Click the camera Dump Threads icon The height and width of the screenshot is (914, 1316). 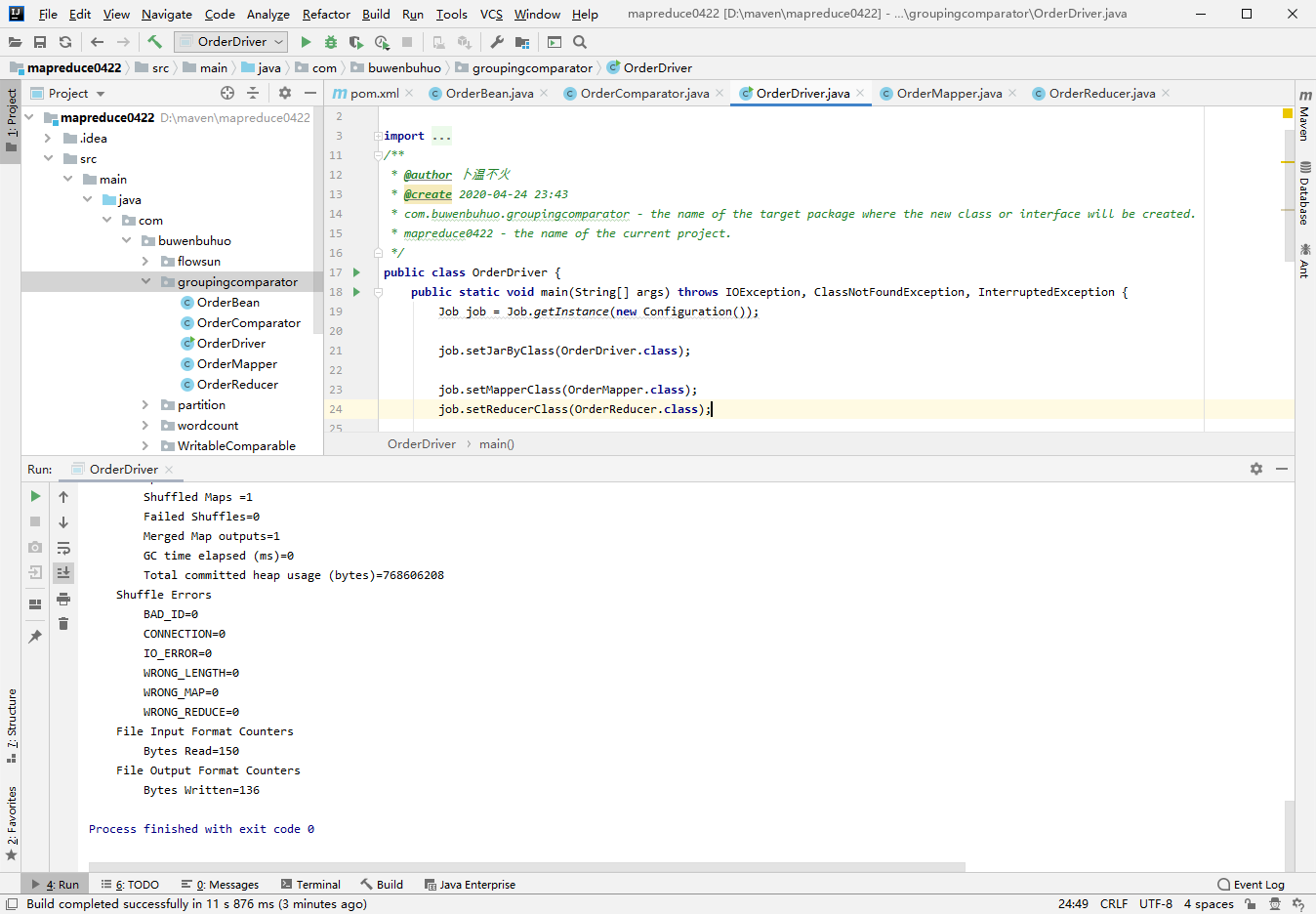[35, 547]
